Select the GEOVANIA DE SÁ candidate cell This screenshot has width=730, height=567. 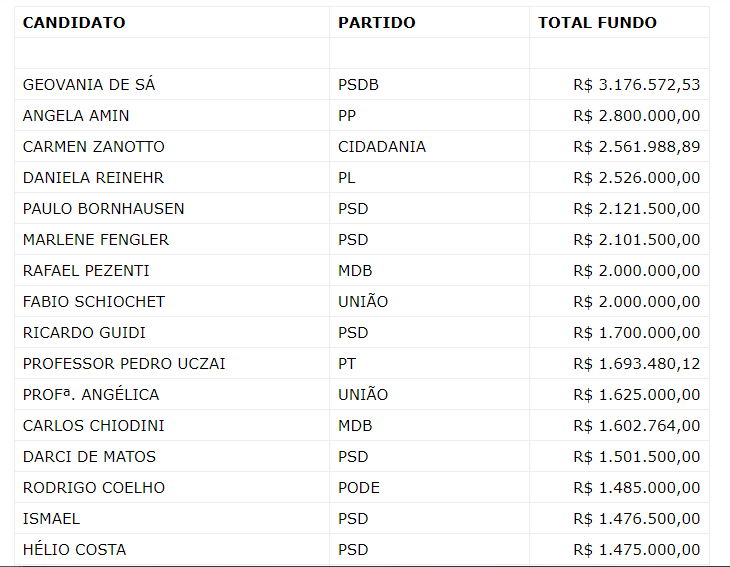(89, 85)
